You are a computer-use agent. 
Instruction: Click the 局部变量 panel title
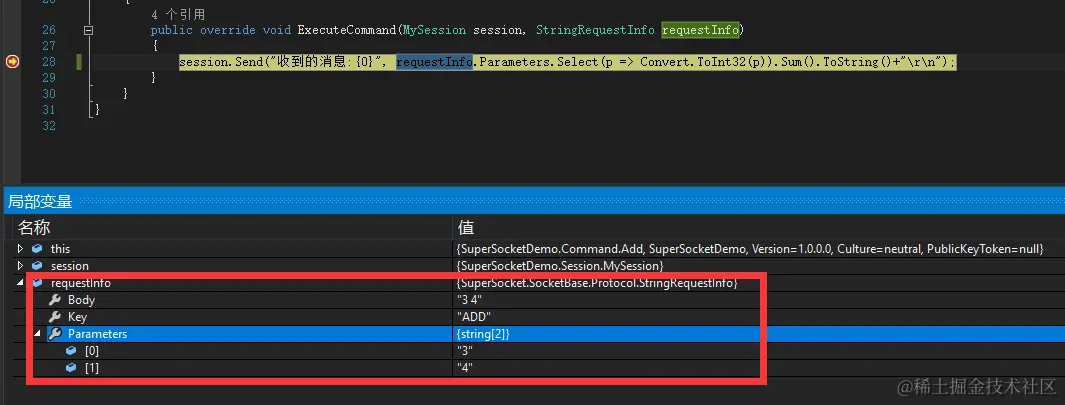40,201
